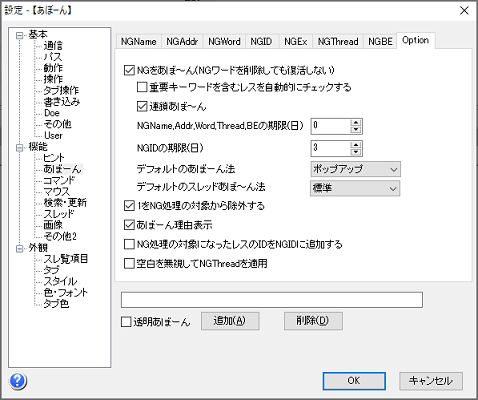Viewport: 478px width, 400px height.
Task: Increase NGIDの期限 days value
Action: (x=356, y=145)
